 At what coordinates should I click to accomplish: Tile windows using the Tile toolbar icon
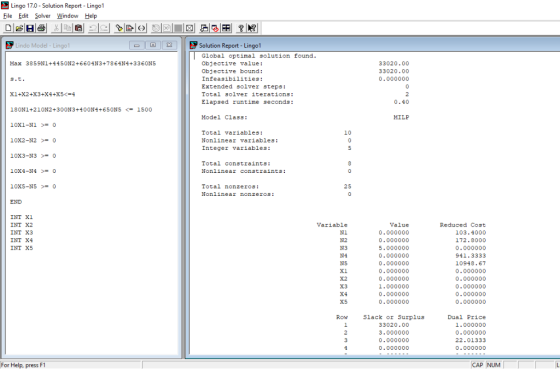226,28
